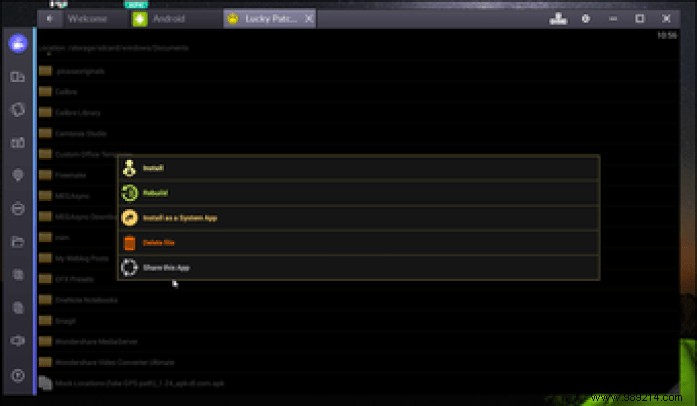Click the folder icon in sidebar

coord(17,242)
